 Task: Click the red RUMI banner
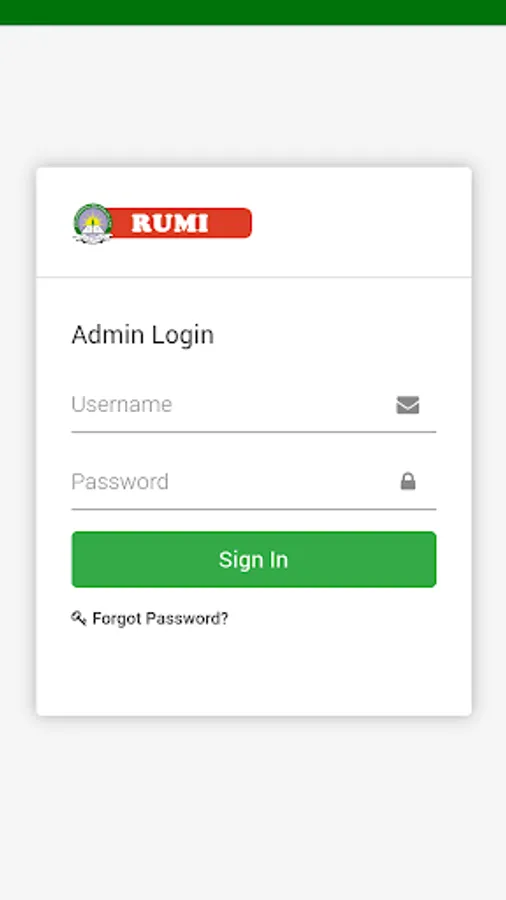point(180,223)
